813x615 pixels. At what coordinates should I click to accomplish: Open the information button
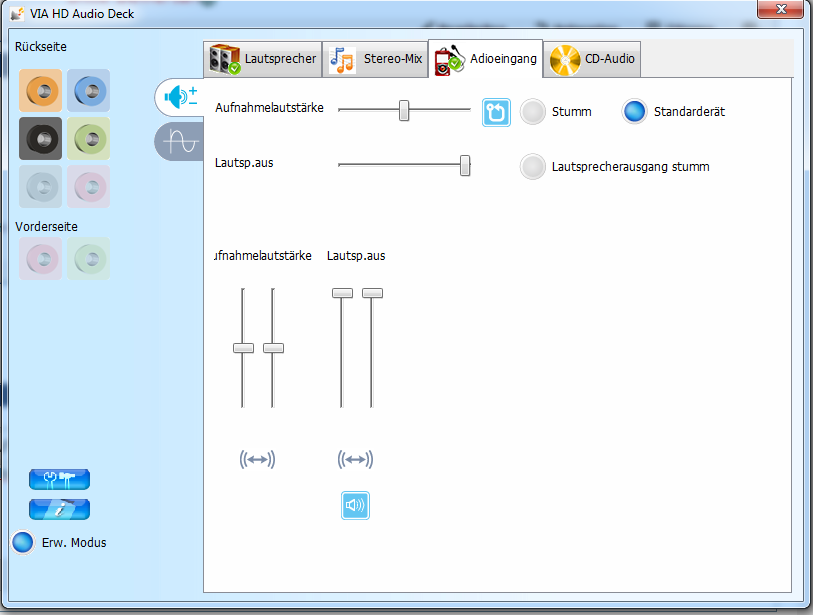[x=60, y=509]
